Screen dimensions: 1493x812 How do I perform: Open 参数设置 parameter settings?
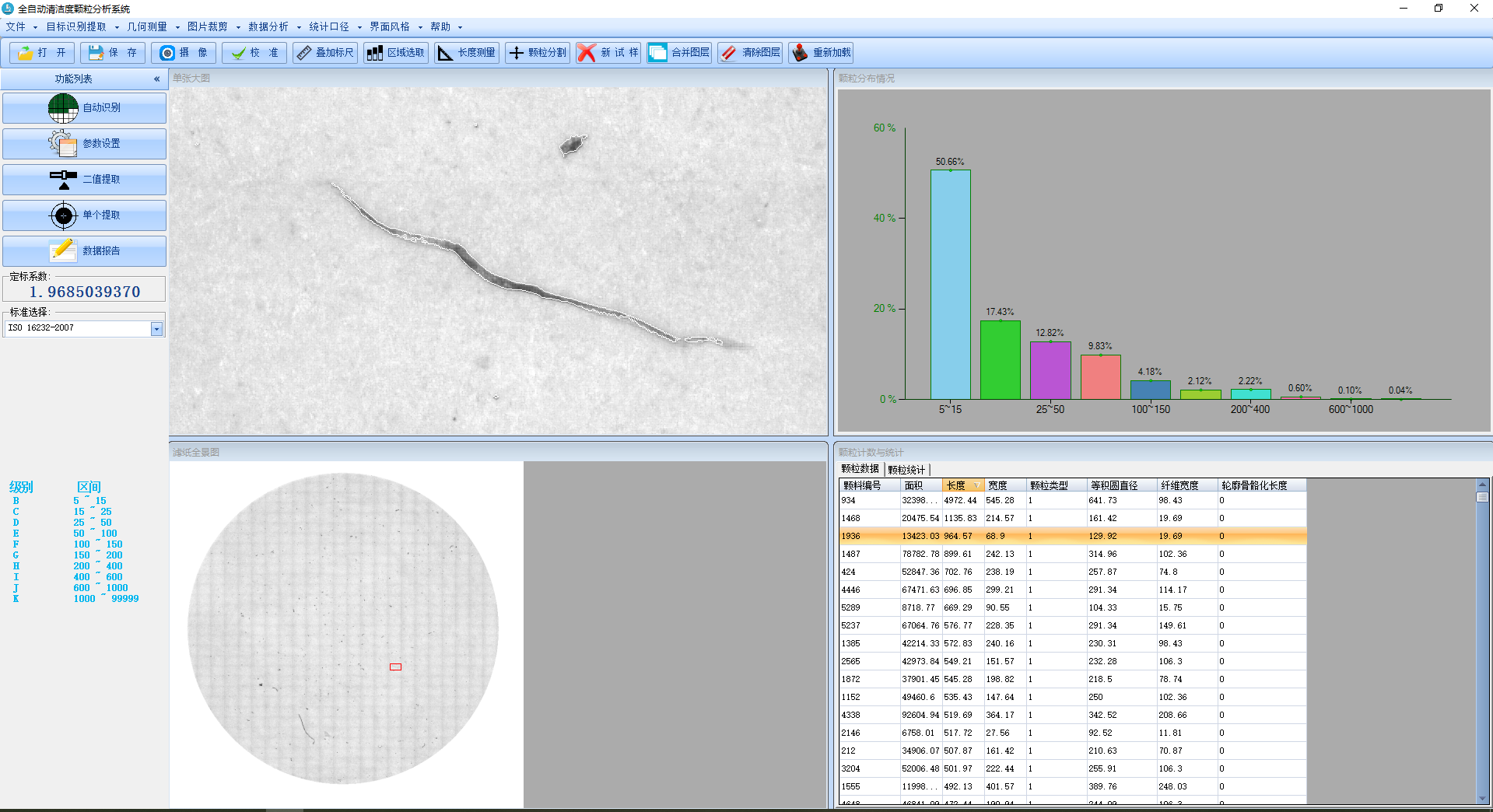coord(84,144)
